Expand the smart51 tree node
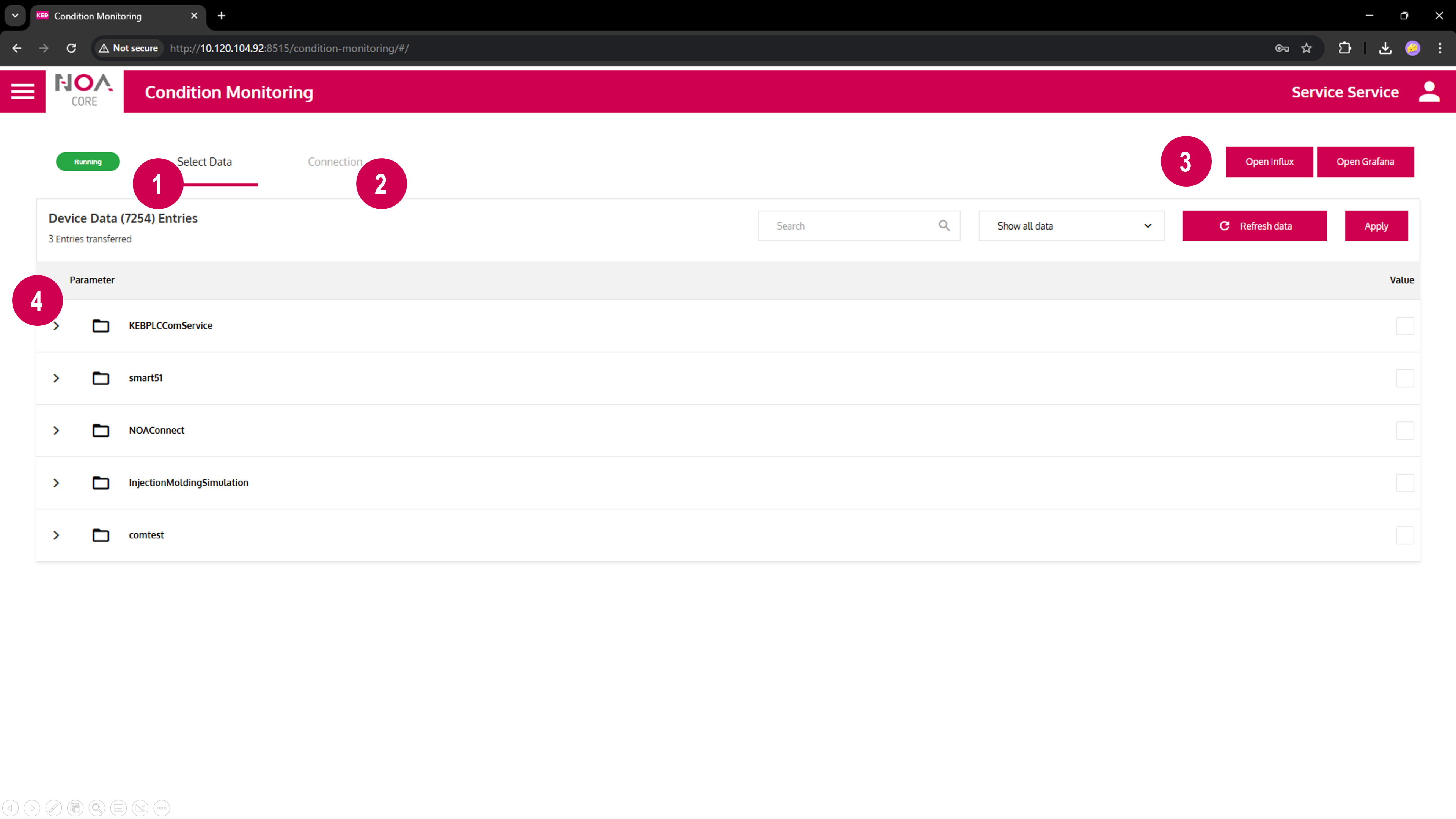1456x819 pixels. click(56, 378)
